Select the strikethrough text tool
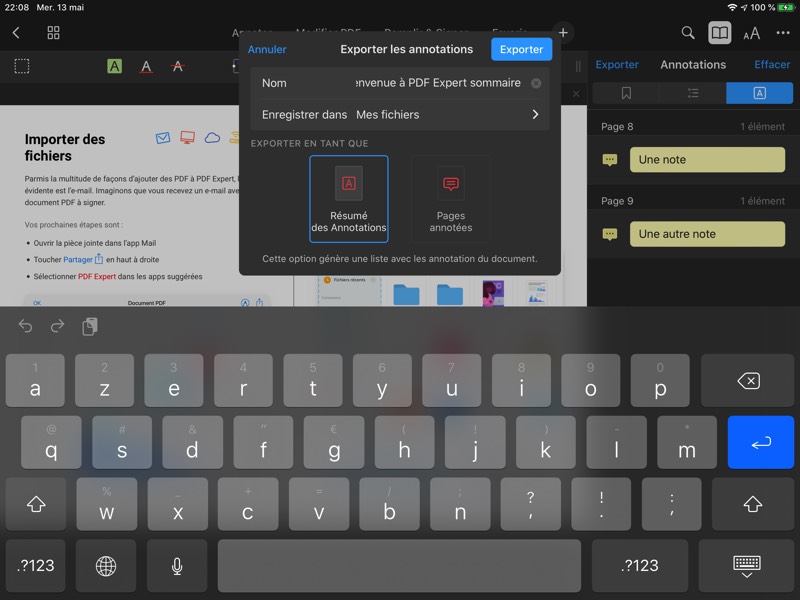 (x=178, y=67)
